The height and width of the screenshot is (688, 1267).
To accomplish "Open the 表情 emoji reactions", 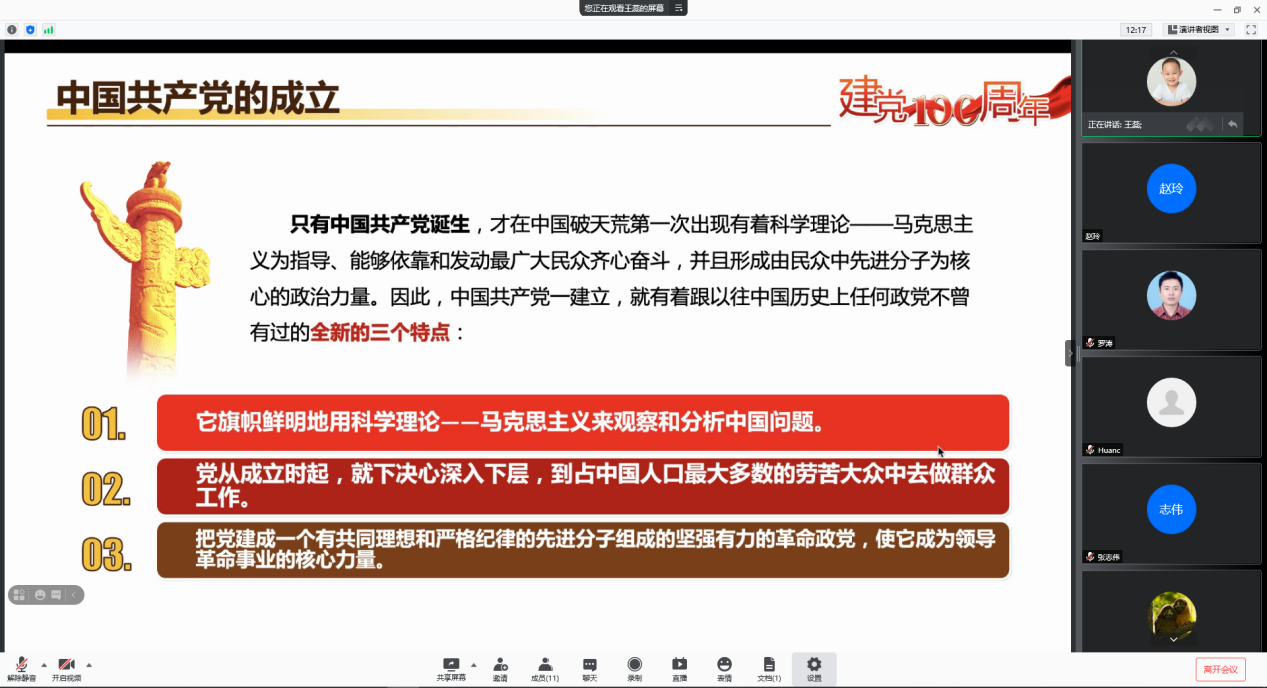I will click(x=724, y=666).
